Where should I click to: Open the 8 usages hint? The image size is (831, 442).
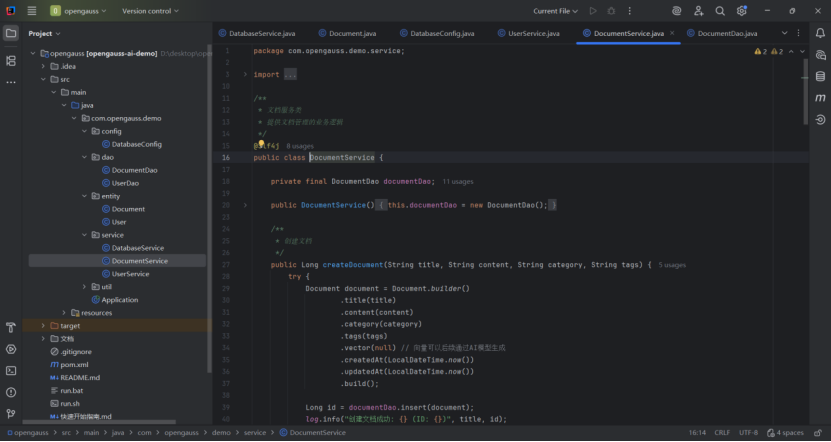pyautogui.click(x=300, y=146)
